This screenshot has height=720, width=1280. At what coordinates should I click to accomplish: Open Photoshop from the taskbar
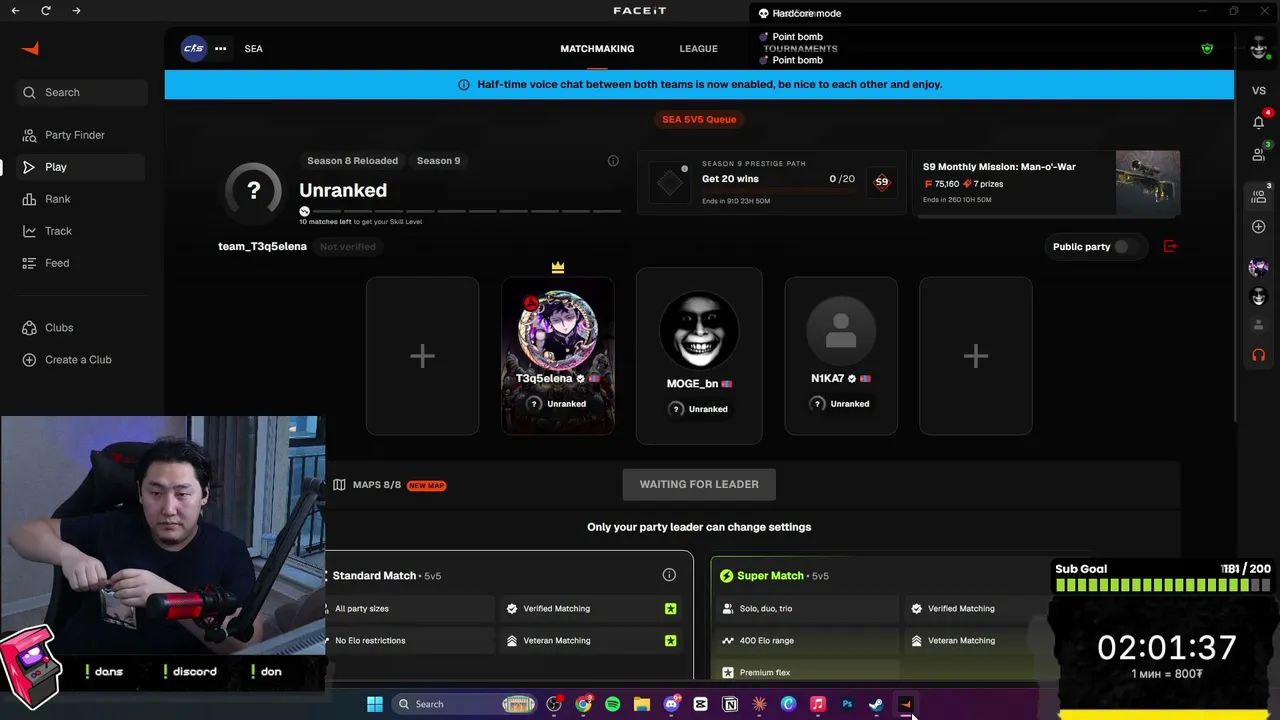click(x=847, y=704)
